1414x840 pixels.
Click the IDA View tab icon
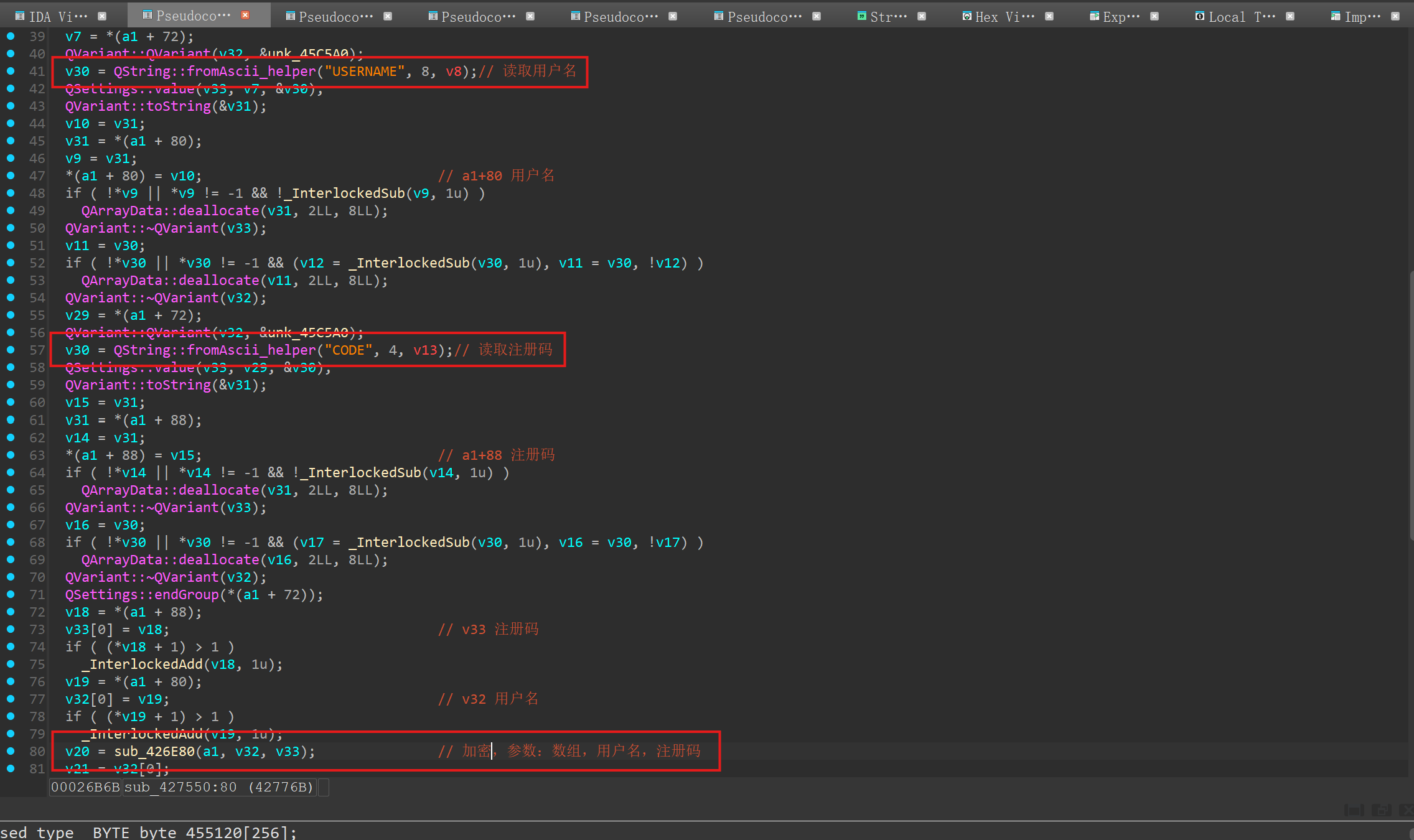[19, 16]
